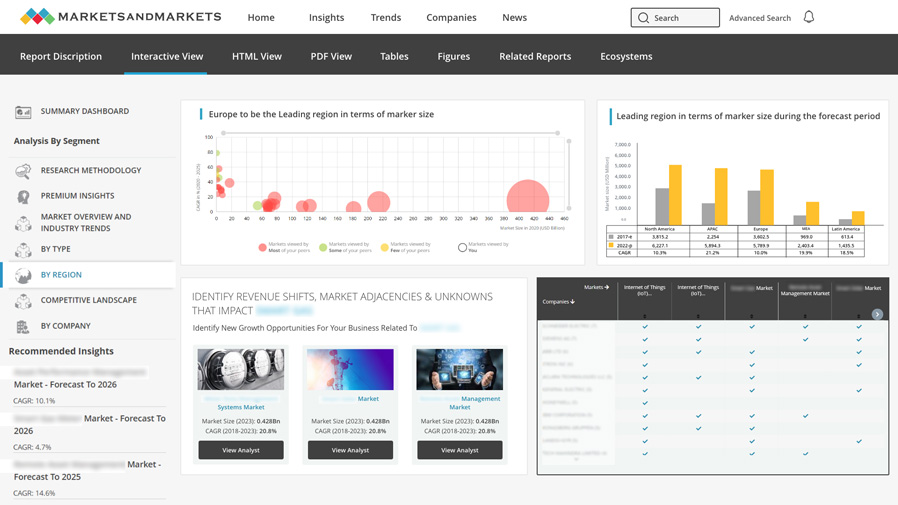The width and height of the screenshot is (898, 505).
Task: Switch to the HTML View tab
Action: (x=257, y=57)
